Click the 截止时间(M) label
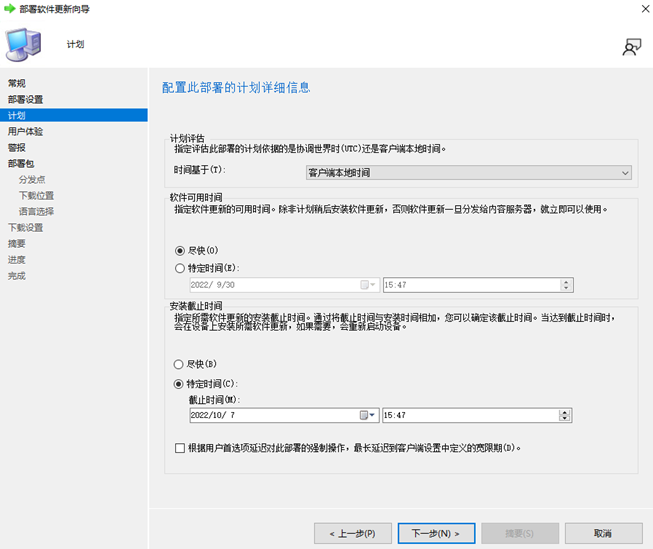This screenshot has height=549, width=653. point(214,399)
